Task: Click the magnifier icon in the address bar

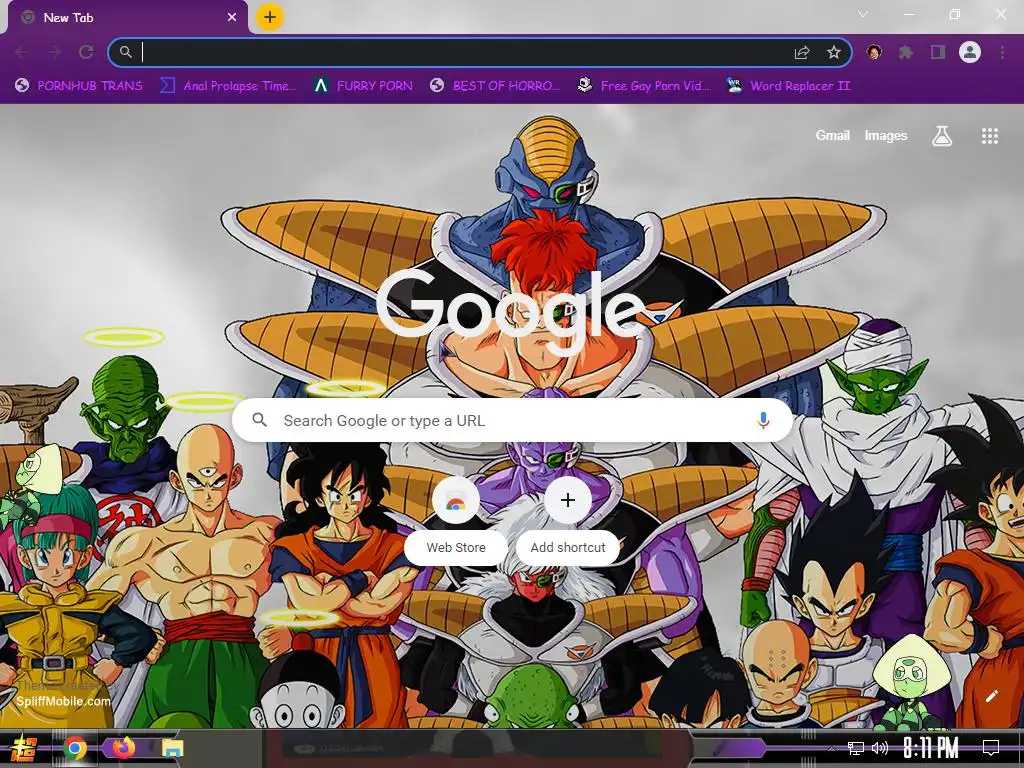Action: click(125, 52)
